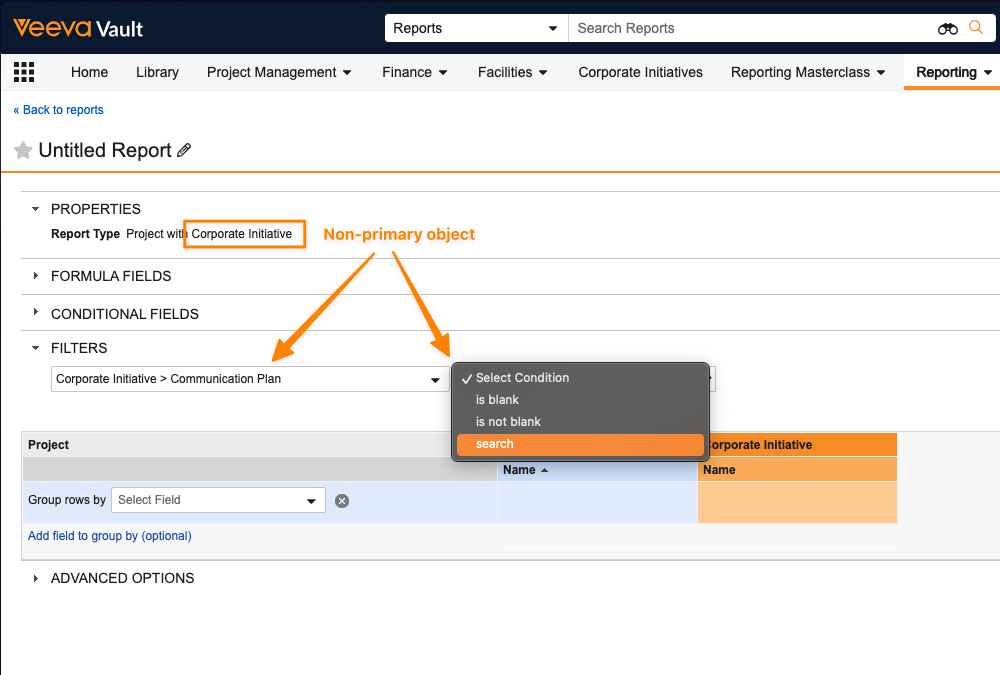Click the orange magnifier search icon
Screen dimensions: 1000x675
[x=976, y=27]
